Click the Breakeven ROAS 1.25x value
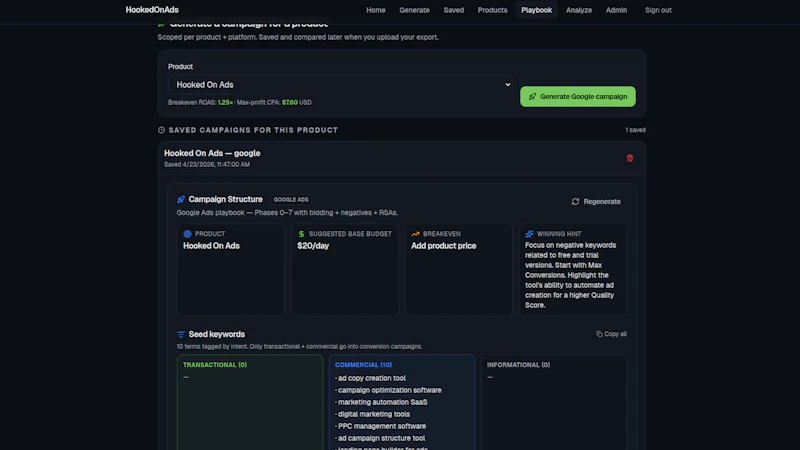 [225, 103]
